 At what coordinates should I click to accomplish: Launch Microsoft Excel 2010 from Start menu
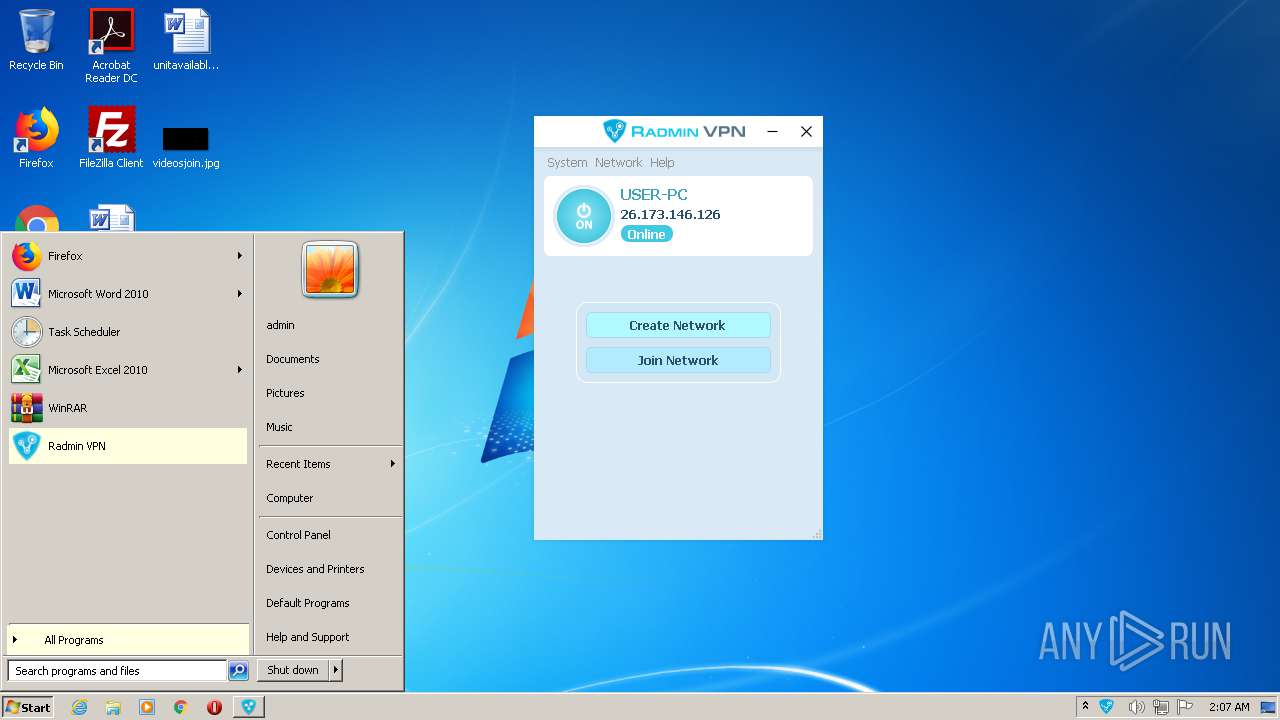[x=127, y=370]
